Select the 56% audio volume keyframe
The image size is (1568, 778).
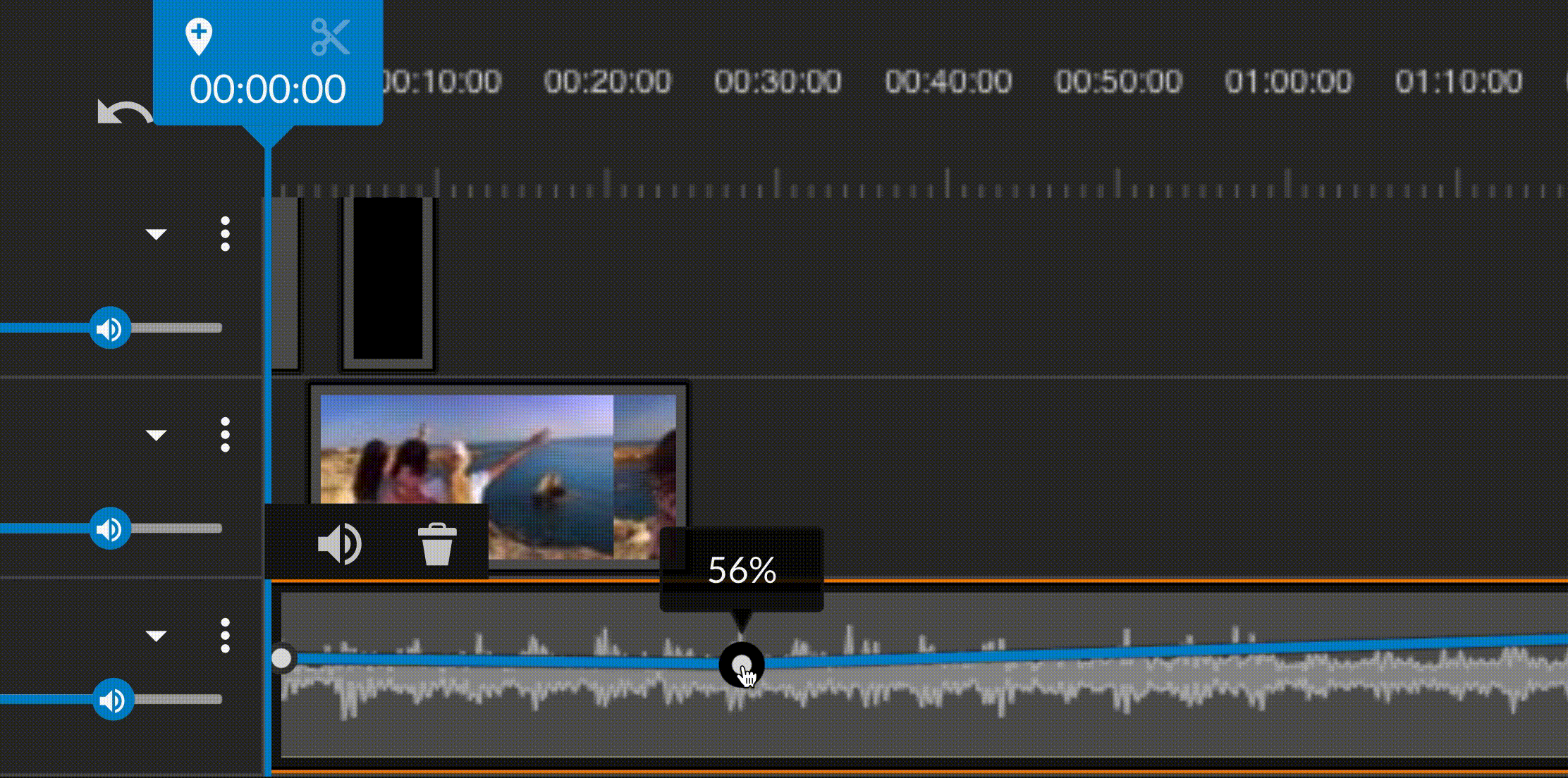point(742,665)
